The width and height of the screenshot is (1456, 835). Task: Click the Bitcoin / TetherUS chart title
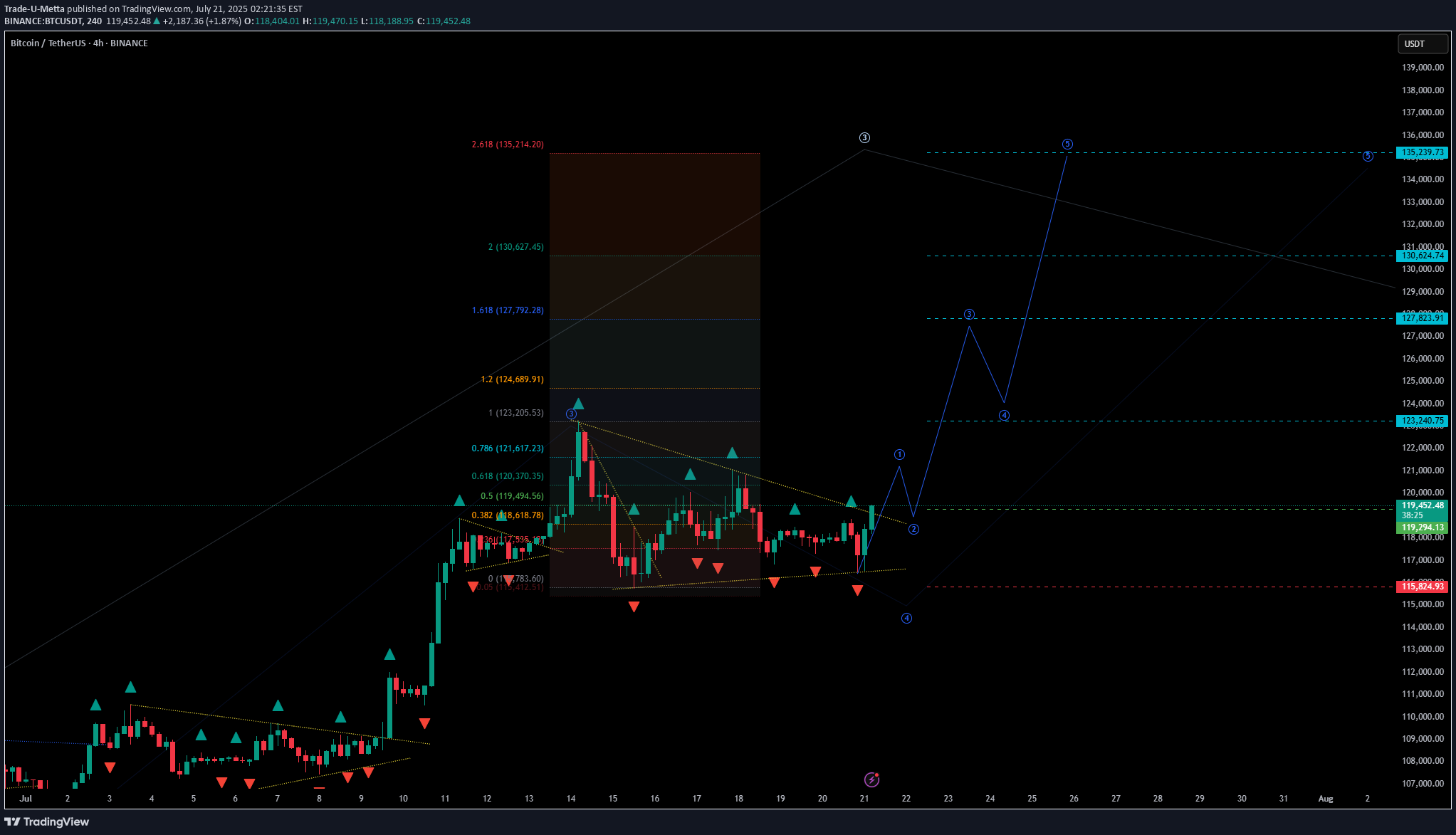coord(79,43)
